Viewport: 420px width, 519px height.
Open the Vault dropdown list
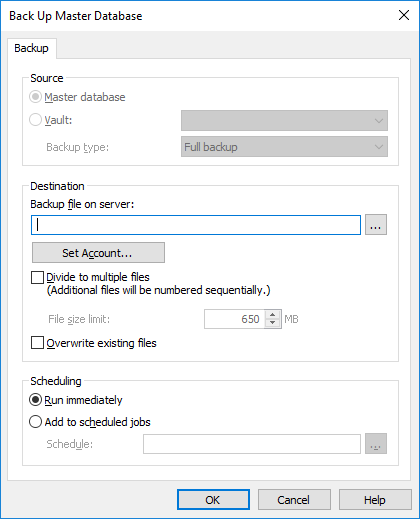tap(284, 121)
